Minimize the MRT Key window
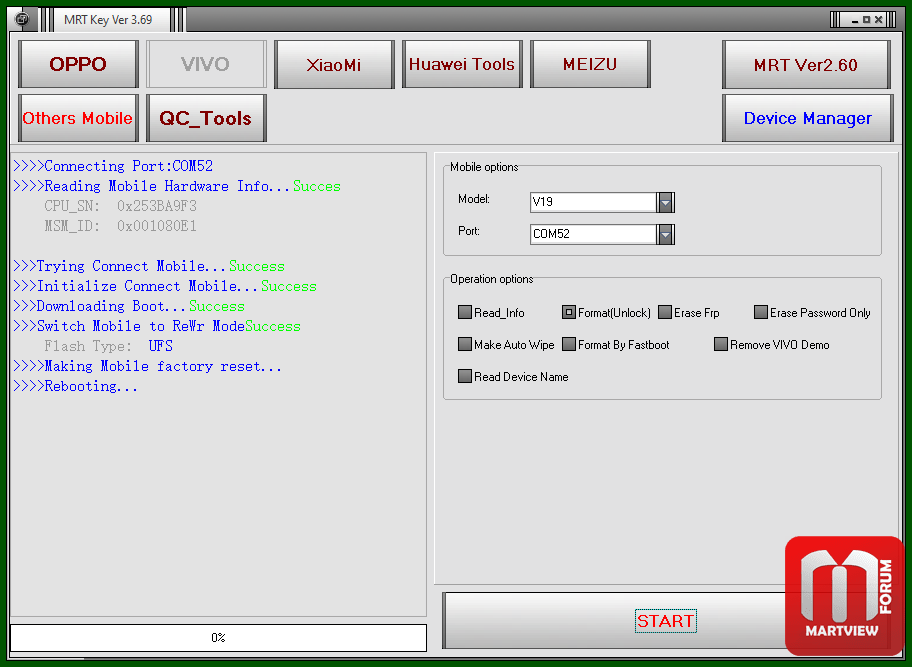Image resolution: width=912 pixels, height=667 pixels. [855, 20]
